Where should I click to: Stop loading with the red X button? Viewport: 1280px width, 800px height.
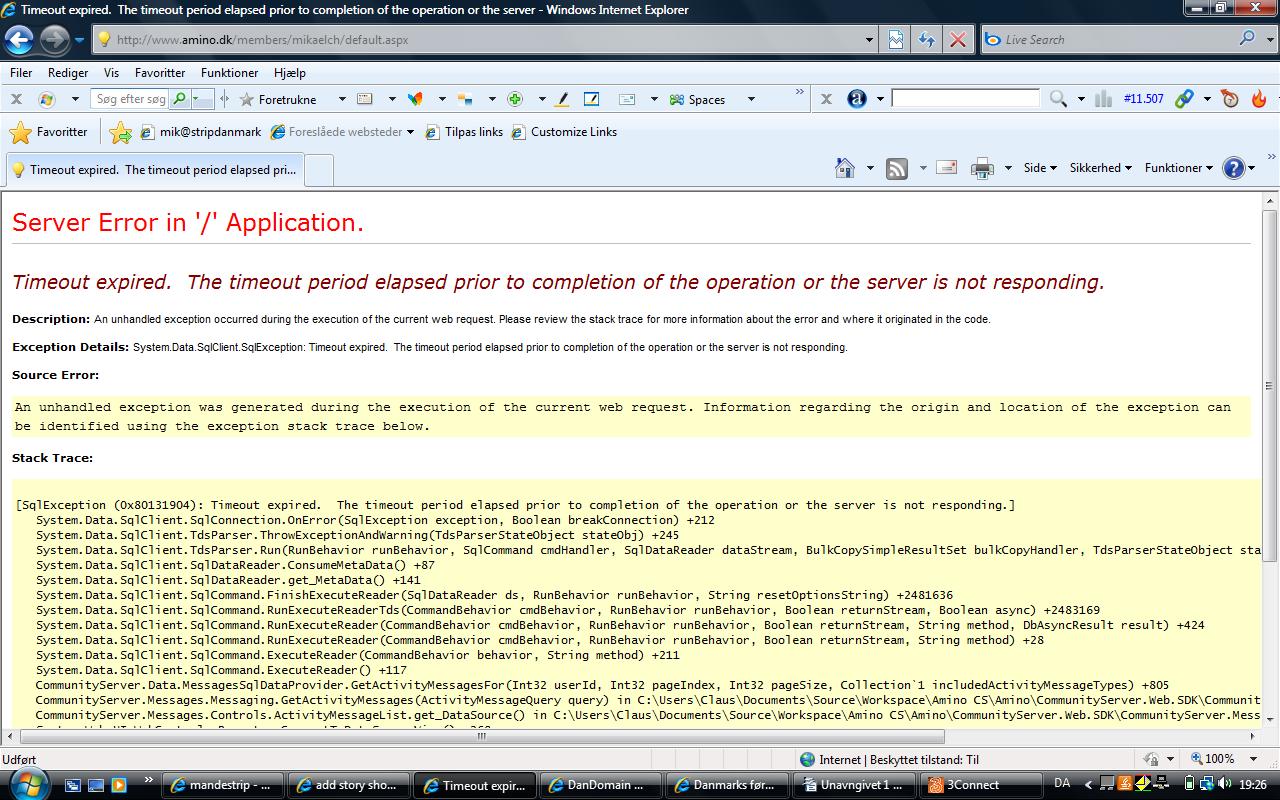coord(958,40)
